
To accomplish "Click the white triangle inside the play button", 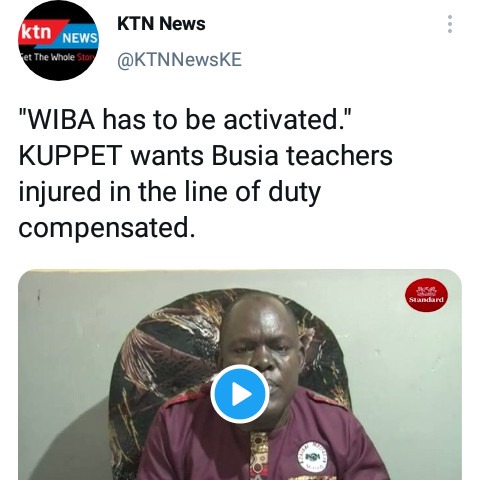I will (x=242, y=394).
